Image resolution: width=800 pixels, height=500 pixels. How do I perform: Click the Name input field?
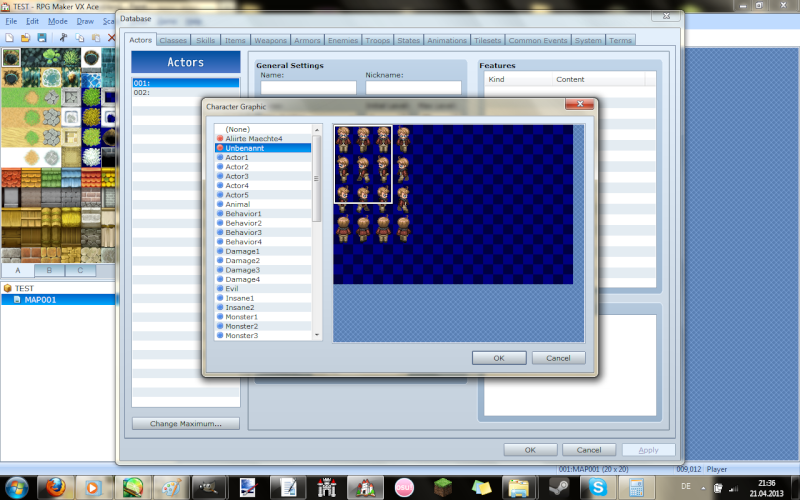tap(308, 87)
